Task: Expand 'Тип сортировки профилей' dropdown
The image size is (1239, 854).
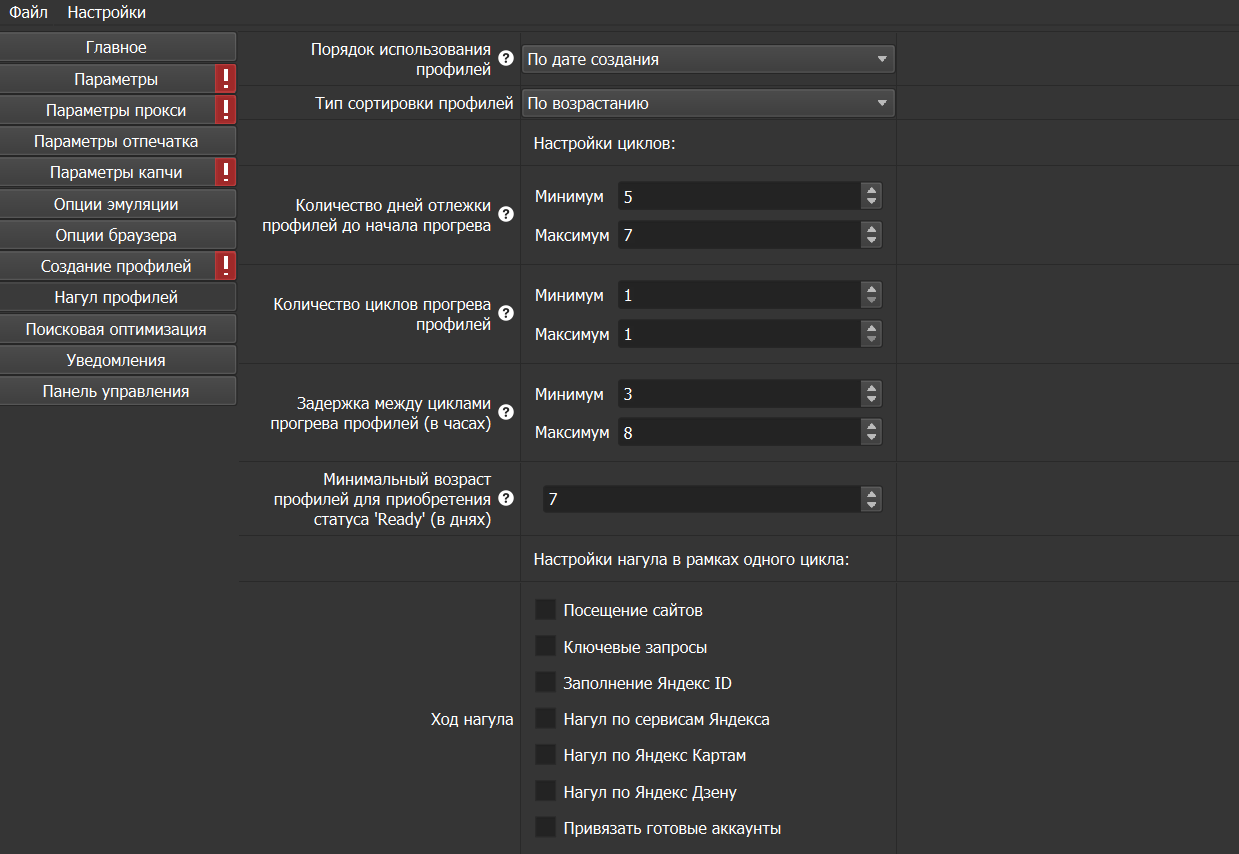Action: 708,103
